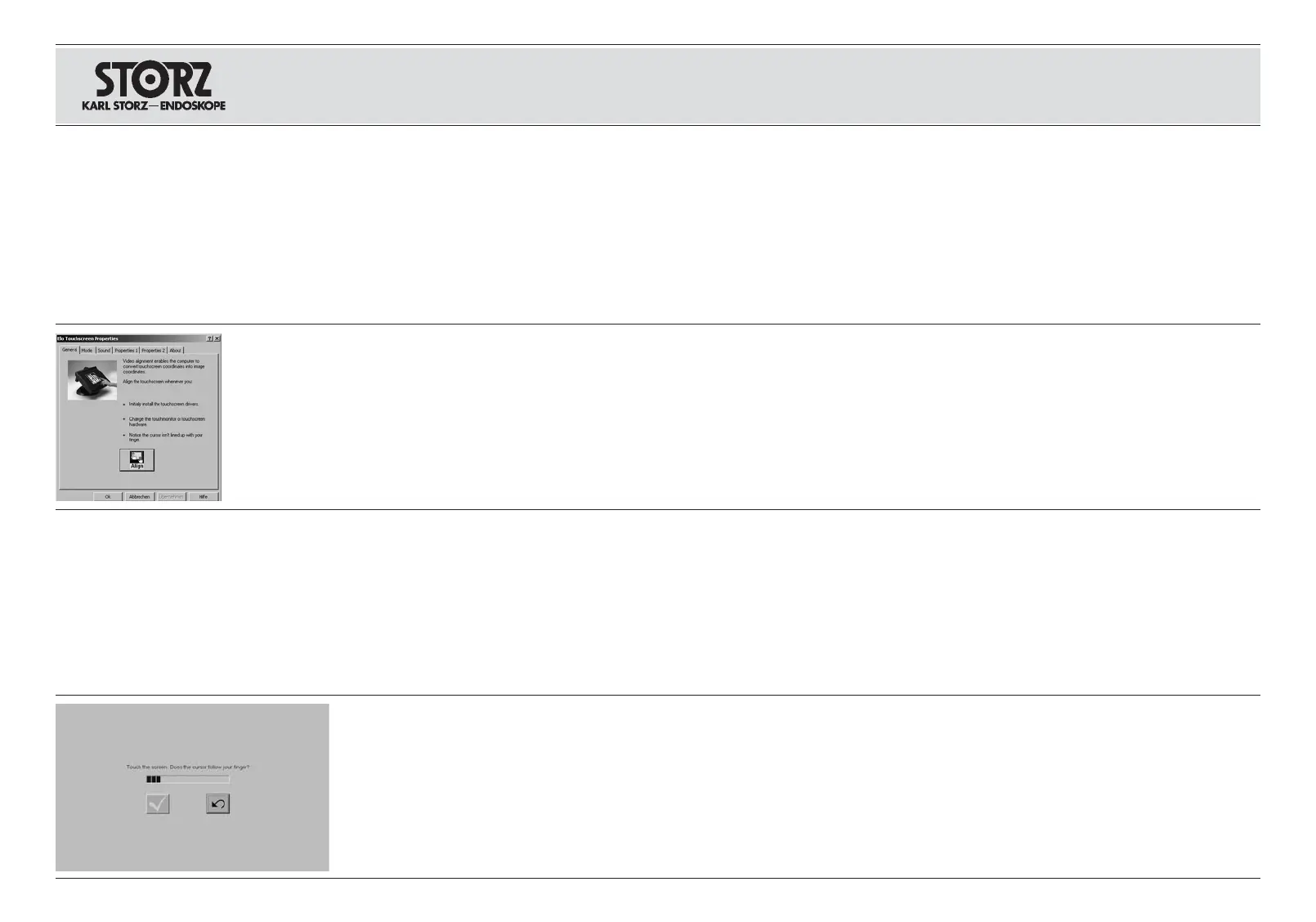1316x922 pixels.
Task: Go to the Properties 1 tab
Action: (126, 350)
